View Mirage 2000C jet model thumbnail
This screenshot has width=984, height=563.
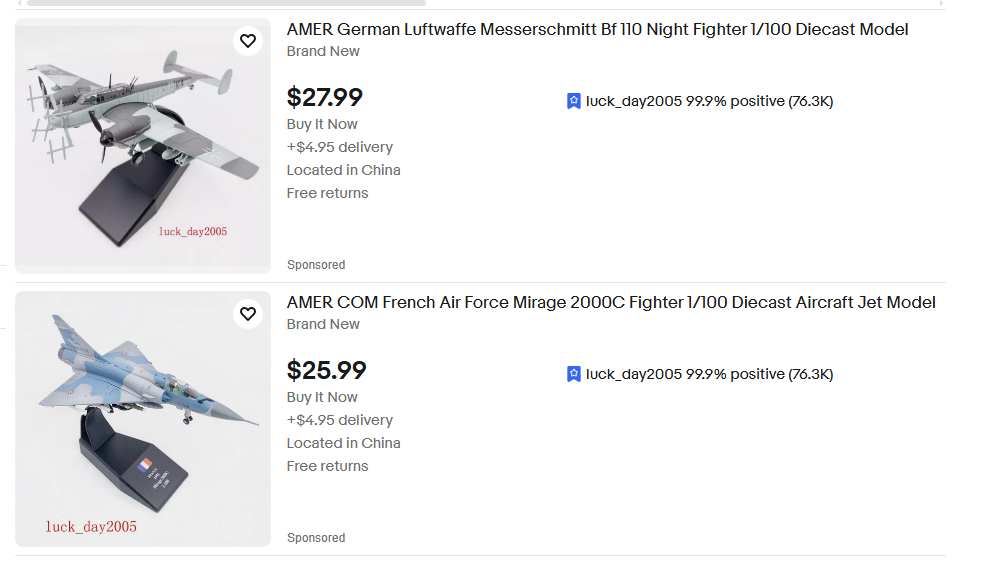(142, 419)
